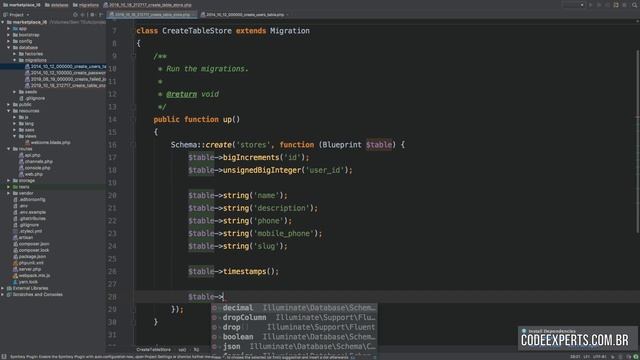Click the Project panel settings gear icon
This screenshot has width=640, height=360.
(93, 15)
